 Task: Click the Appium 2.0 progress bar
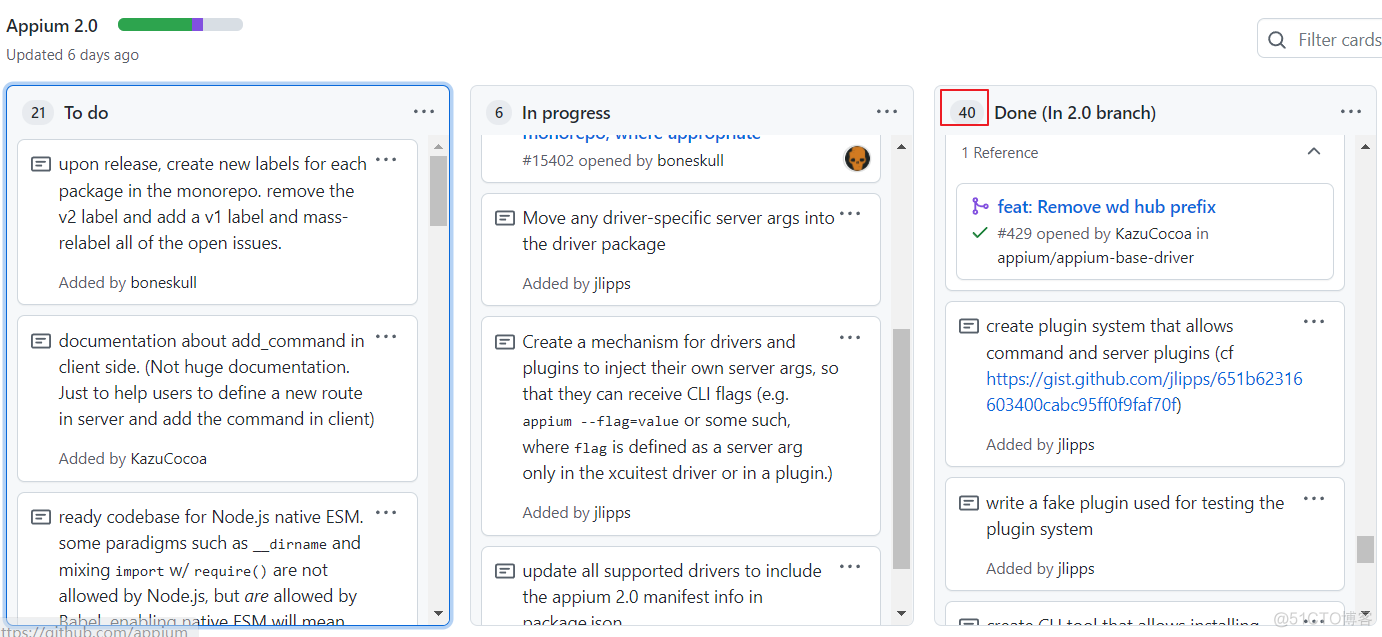click(x=180, y=24)
